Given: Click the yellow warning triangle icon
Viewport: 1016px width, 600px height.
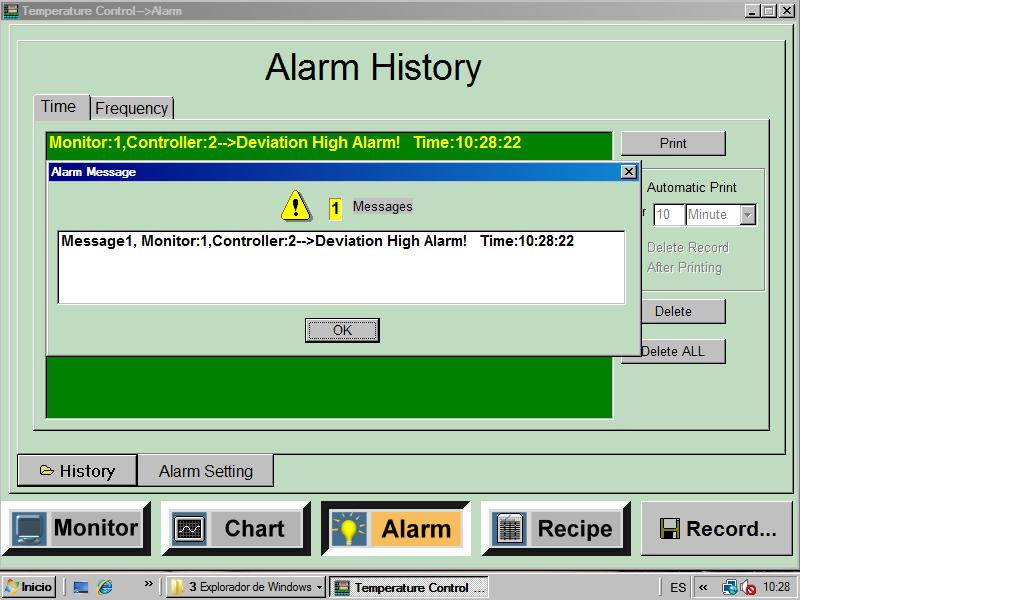Looking at the screenshot, I should tap(295, 206).
